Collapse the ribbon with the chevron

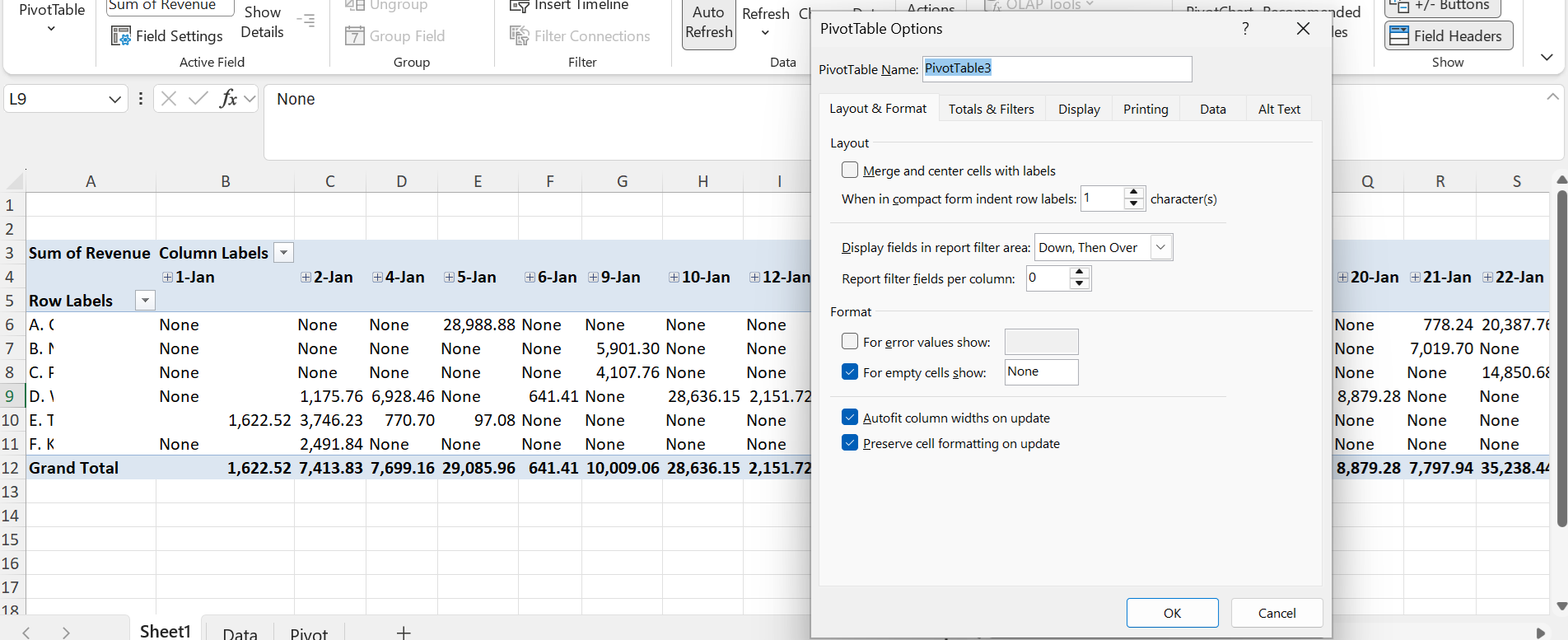tap(1547, 57)
